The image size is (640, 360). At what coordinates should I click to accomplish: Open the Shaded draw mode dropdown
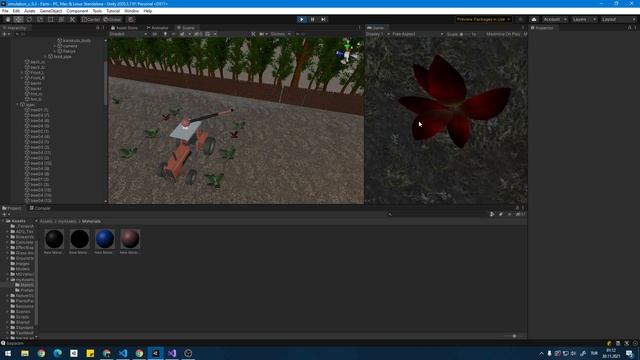coord(128,34)
